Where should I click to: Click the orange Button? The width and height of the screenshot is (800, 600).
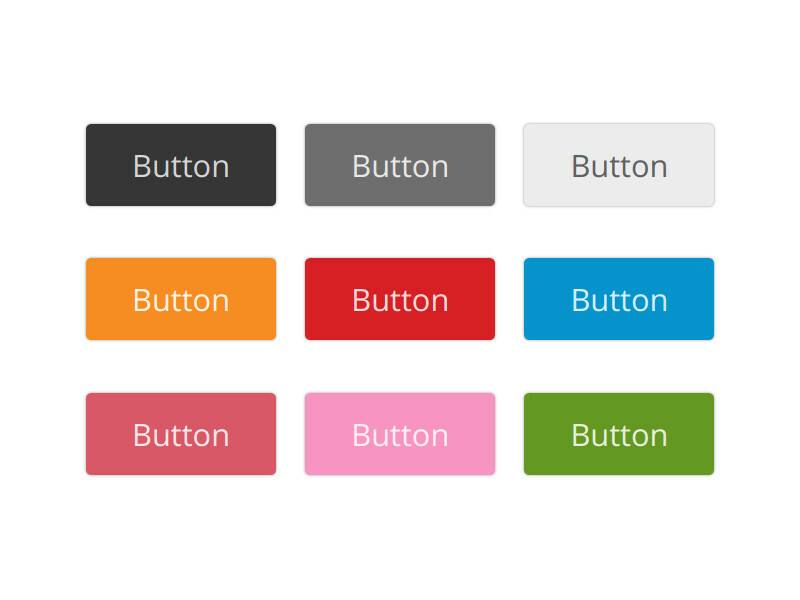point(181,299)
